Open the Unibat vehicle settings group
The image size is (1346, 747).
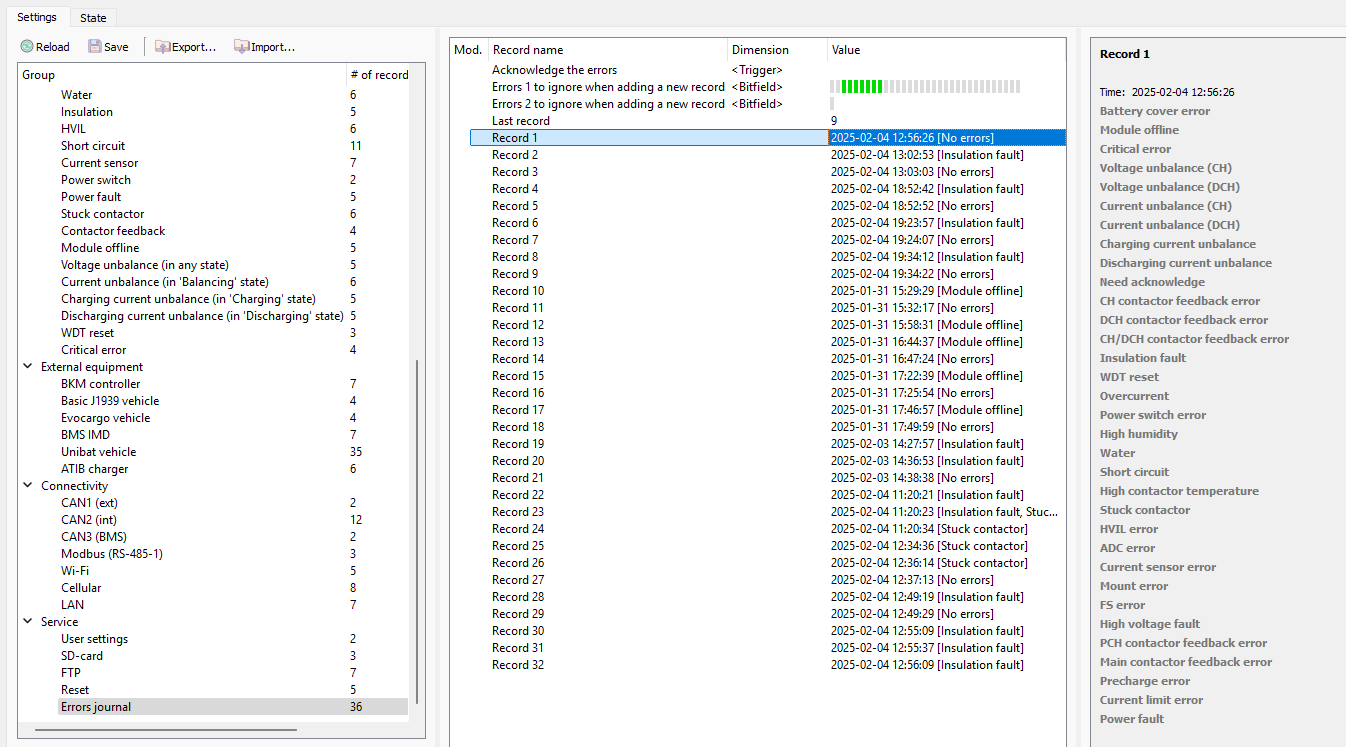[98, 452]
